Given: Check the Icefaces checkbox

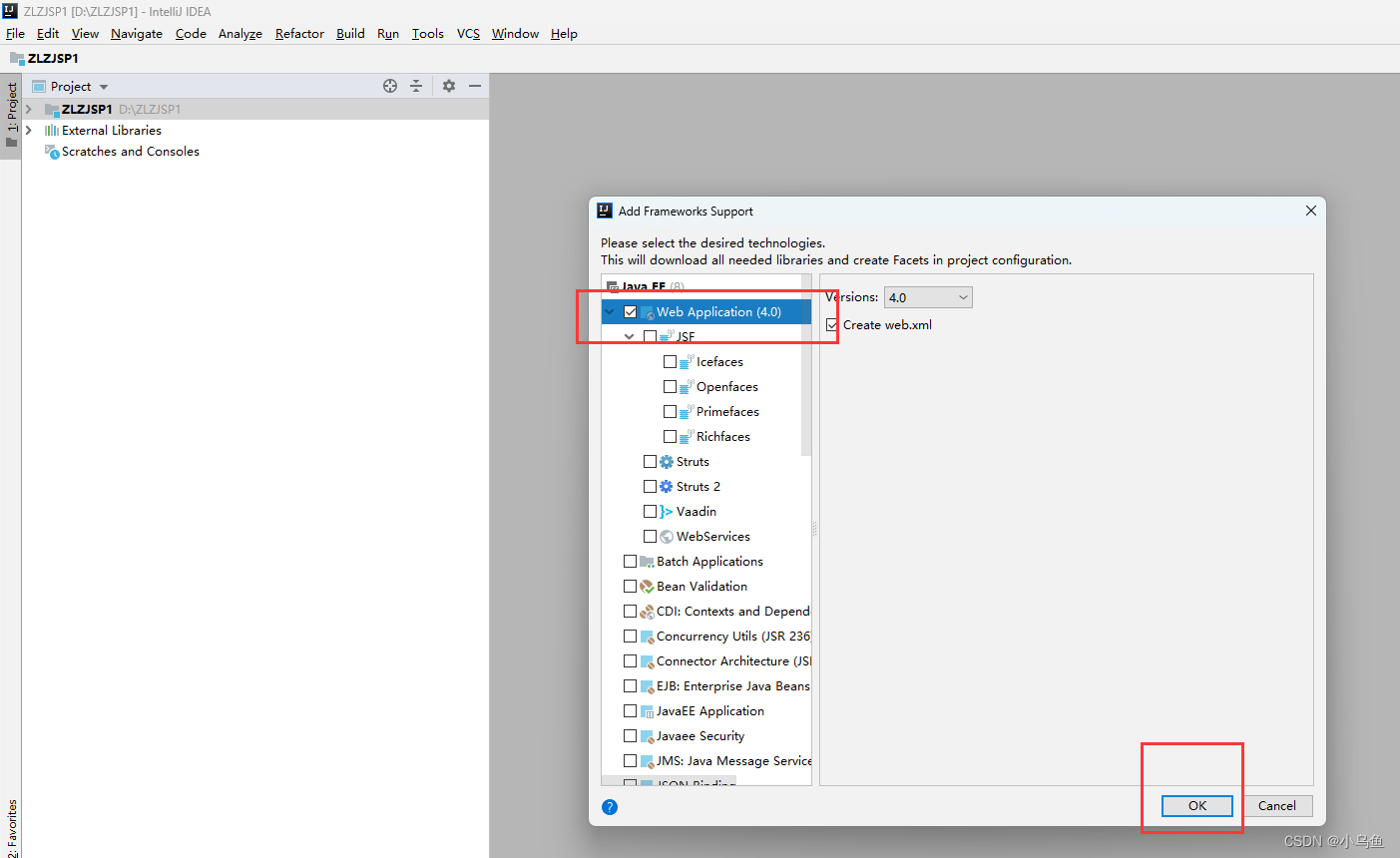Looking at the screenshot, I should (670, 362).
